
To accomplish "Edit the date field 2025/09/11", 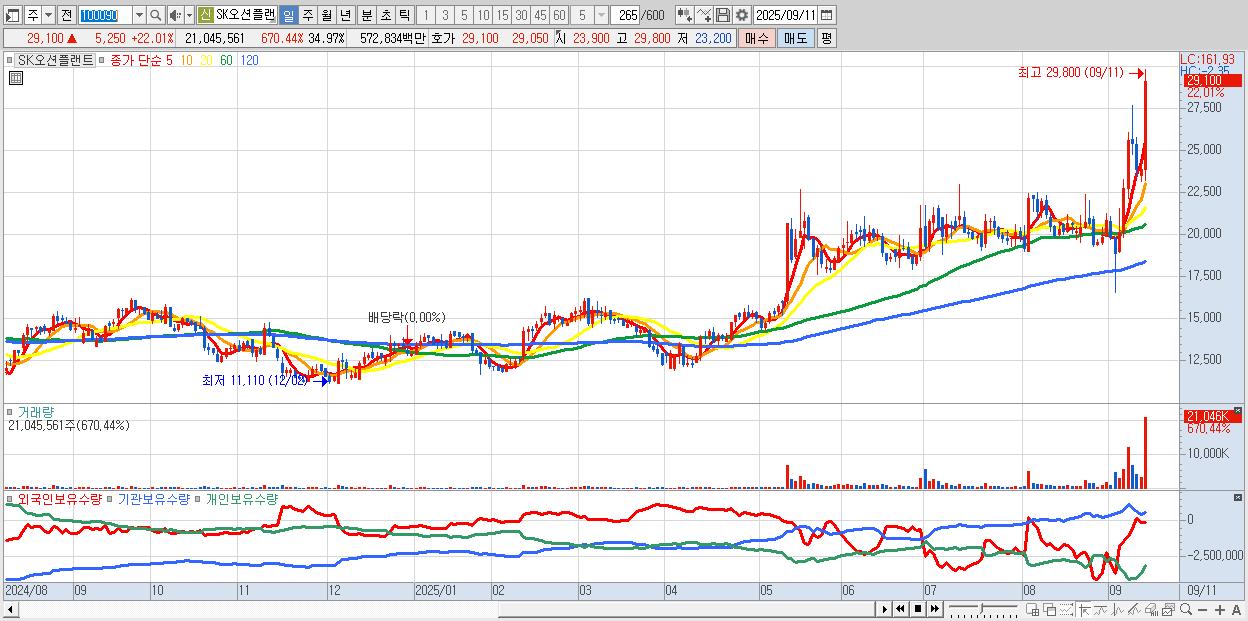I will pyautogui.click(x=785, y=15).
